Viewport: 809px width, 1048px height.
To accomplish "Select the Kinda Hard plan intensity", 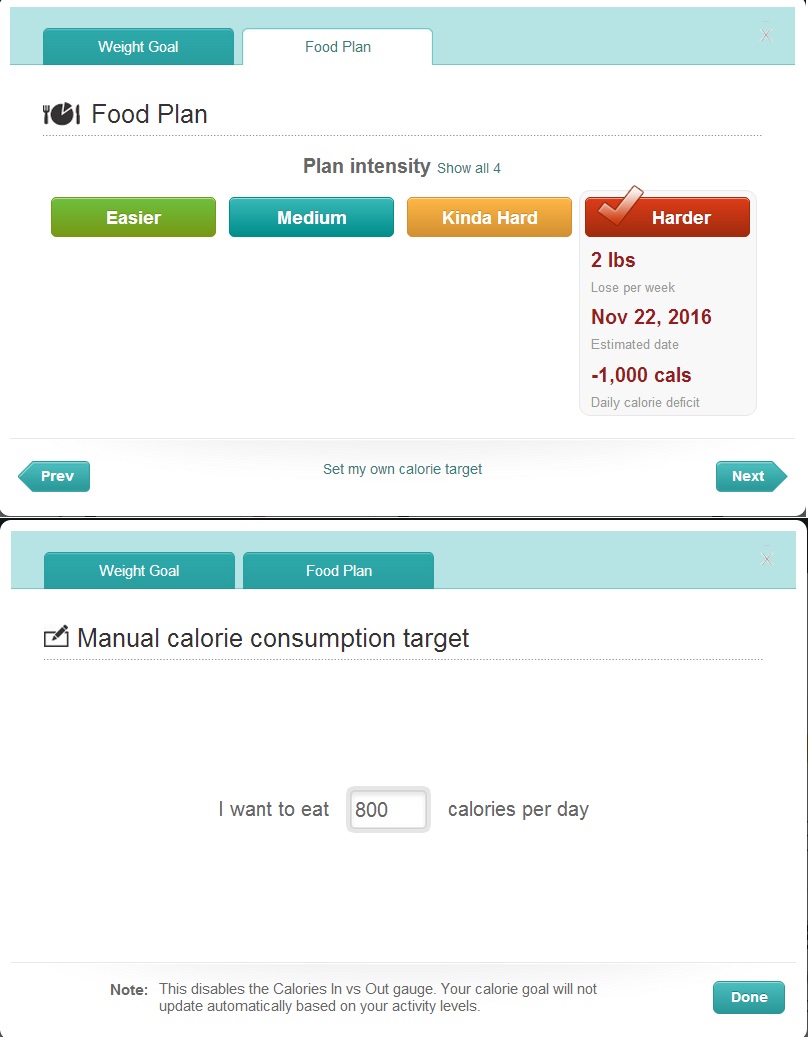I will coord(489,217).
